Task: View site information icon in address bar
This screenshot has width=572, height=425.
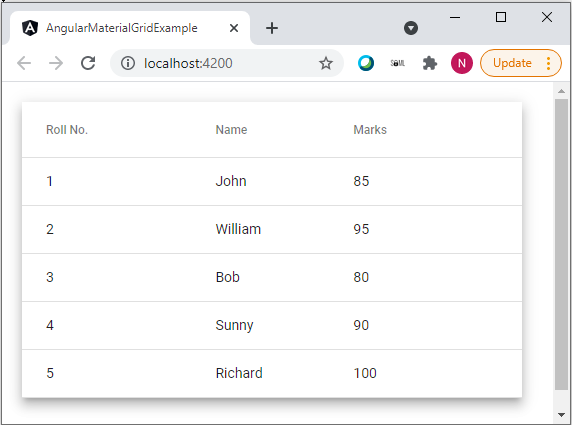Action: 128,63
